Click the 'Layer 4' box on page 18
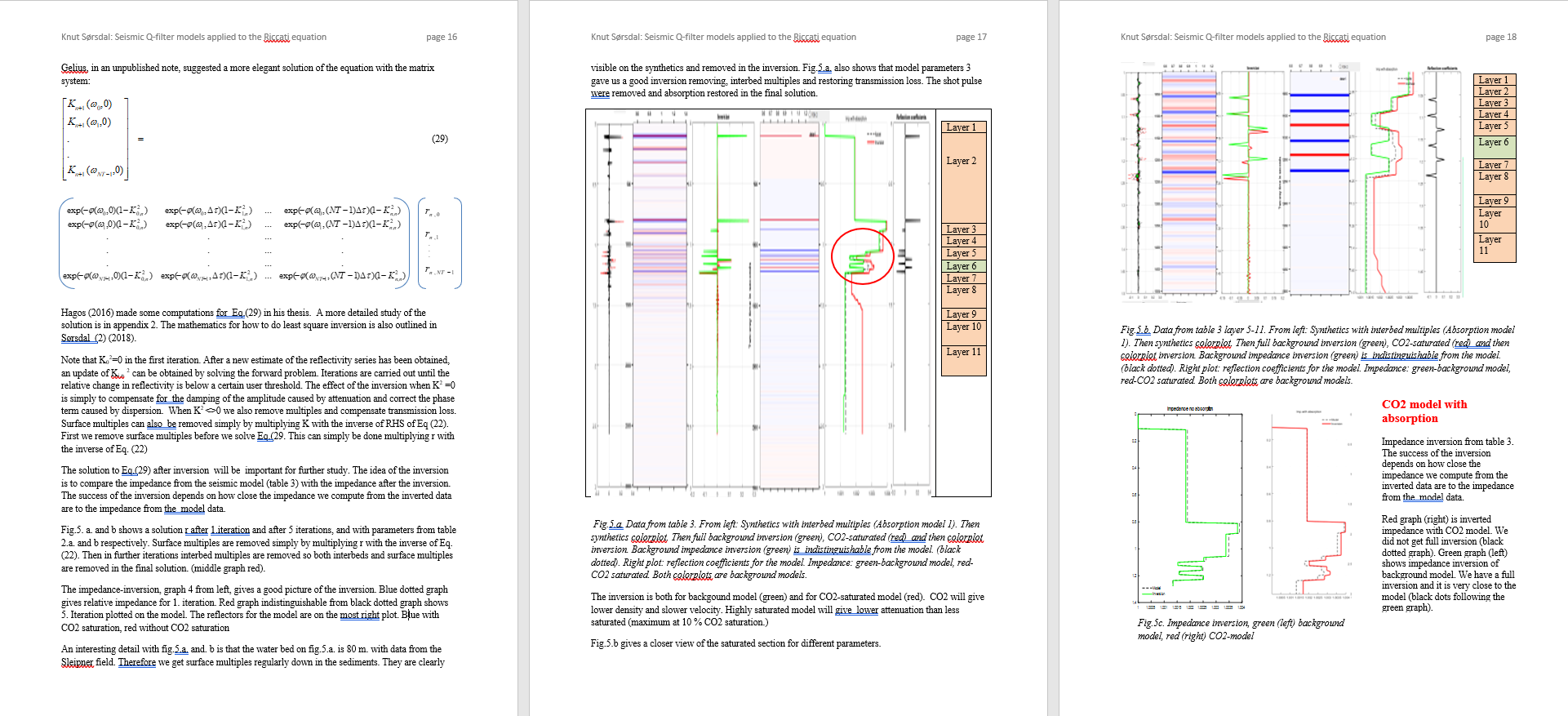Screen dimensions: 1568x716 (x=1495, y=114)
